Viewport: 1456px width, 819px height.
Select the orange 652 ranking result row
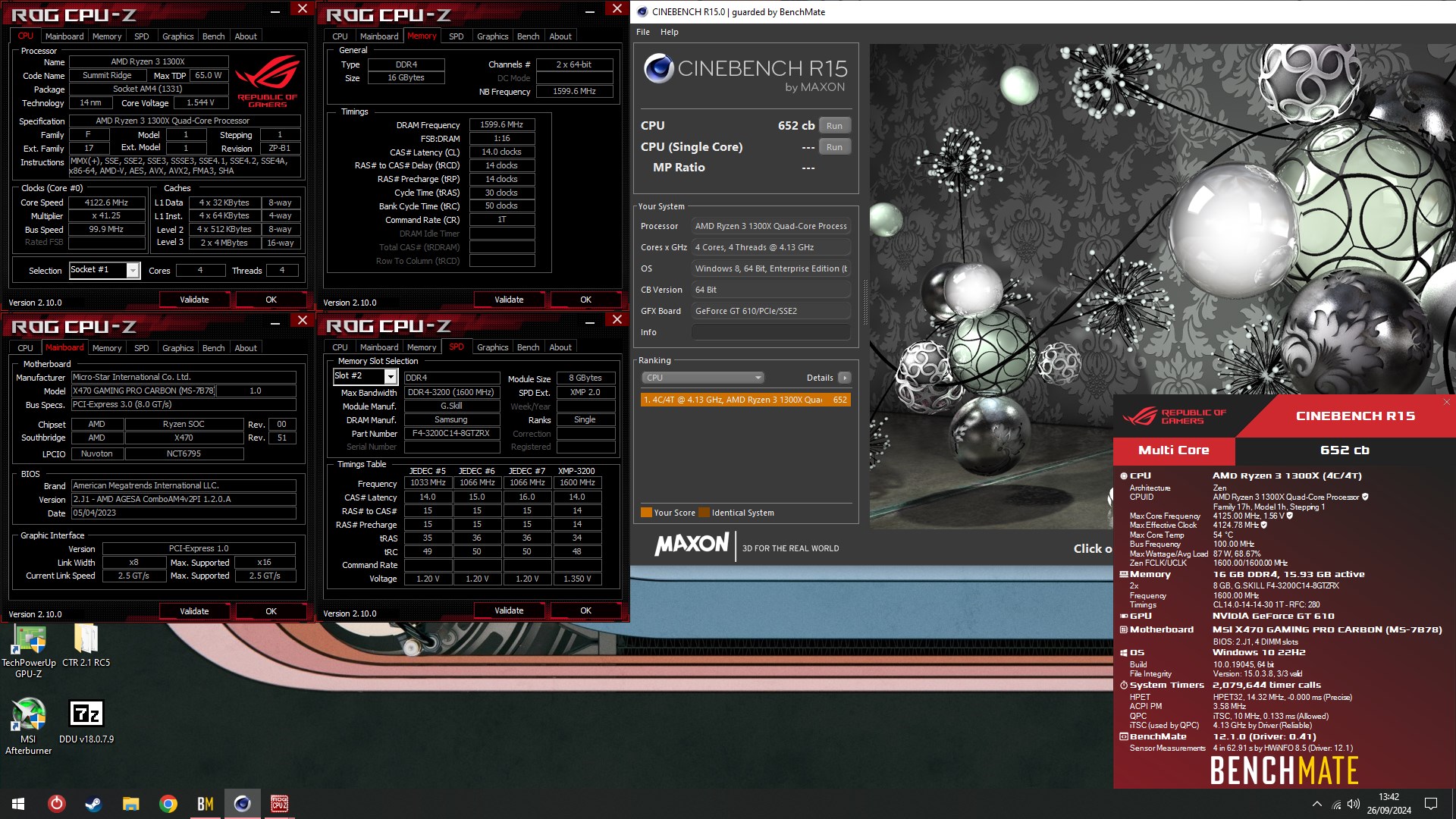coord(745,400)
